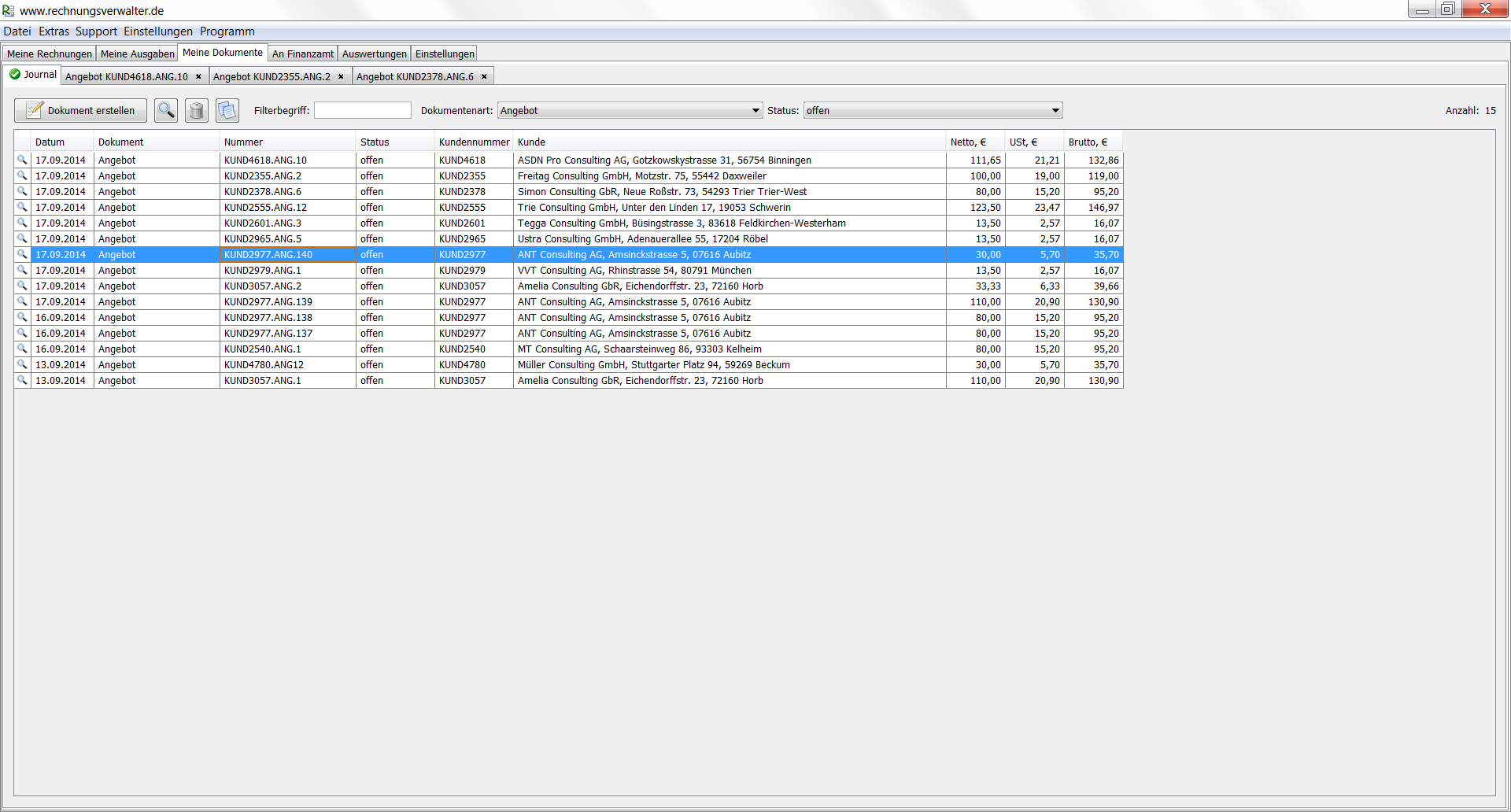
Task: Close the Angebot KUND4618.ANG.10 tab
Action: (198, 76)
